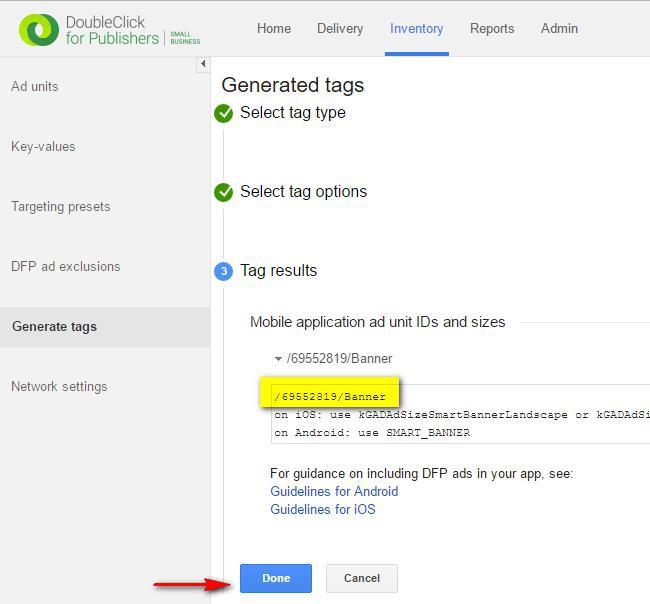This screenshot has height=604, width=650.
Task: Click the green checkmark beside Select tag options
Action: click(x=224, y=192)
